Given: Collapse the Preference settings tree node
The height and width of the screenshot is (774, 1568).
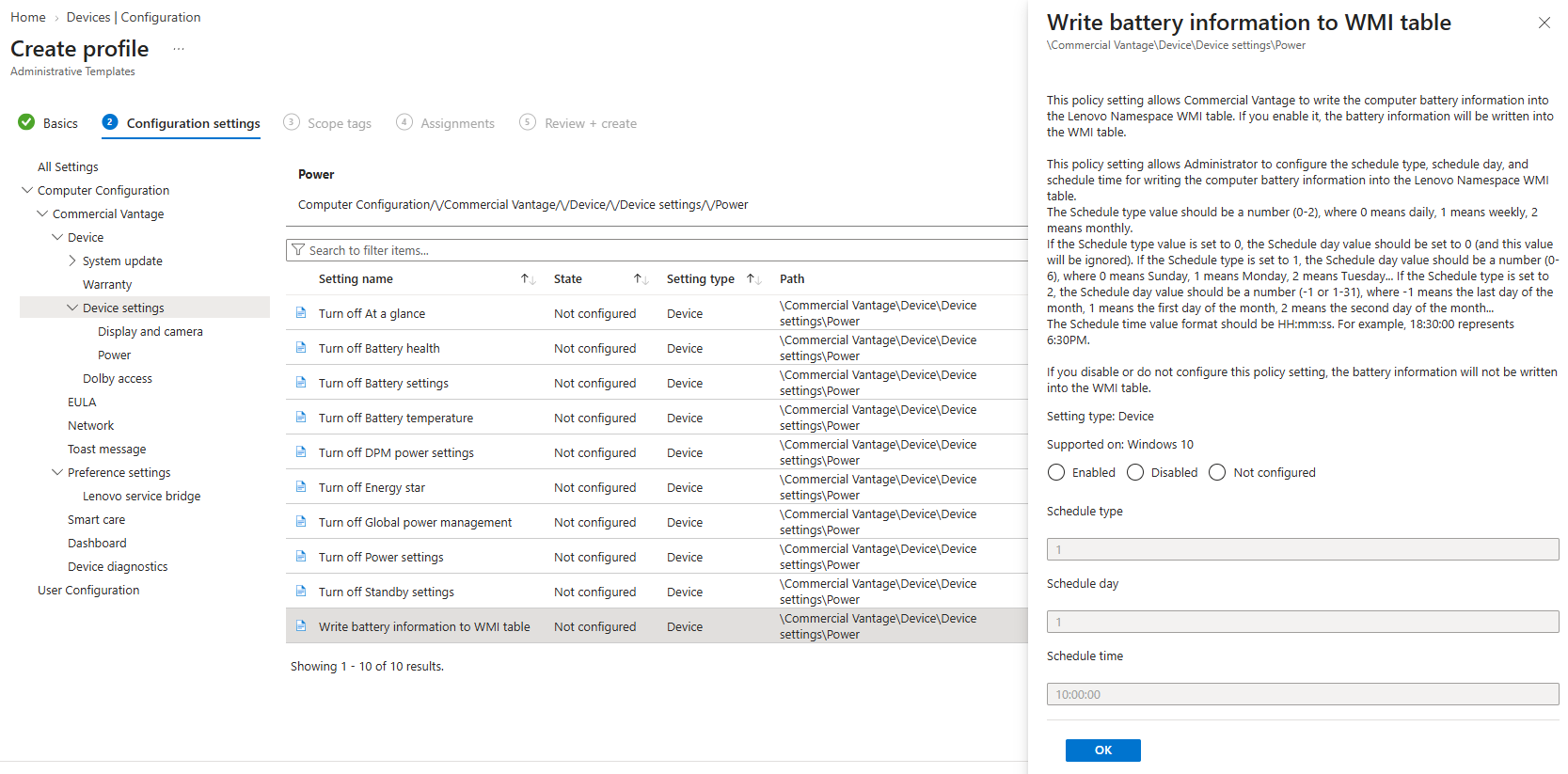Looking at the screenshot, I should click(57, 472).
